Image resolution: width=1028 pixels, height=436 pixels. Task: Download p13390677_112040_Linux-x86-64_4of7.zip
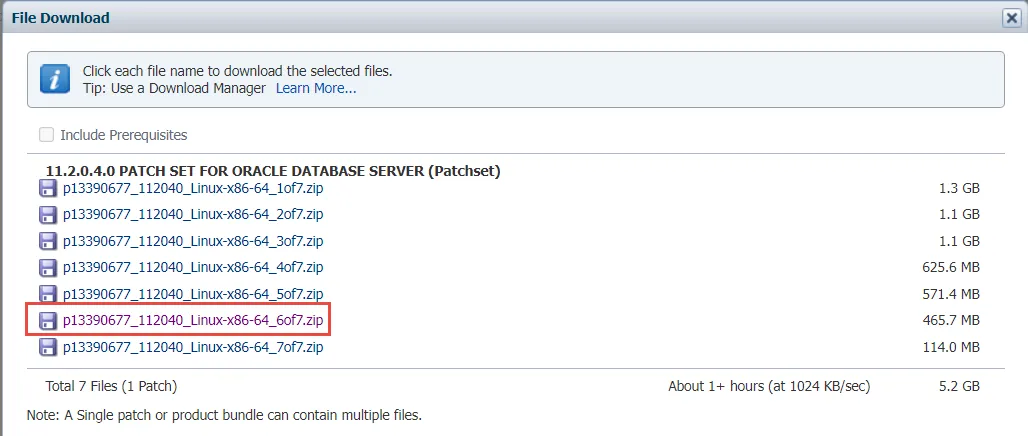(193, 268)
